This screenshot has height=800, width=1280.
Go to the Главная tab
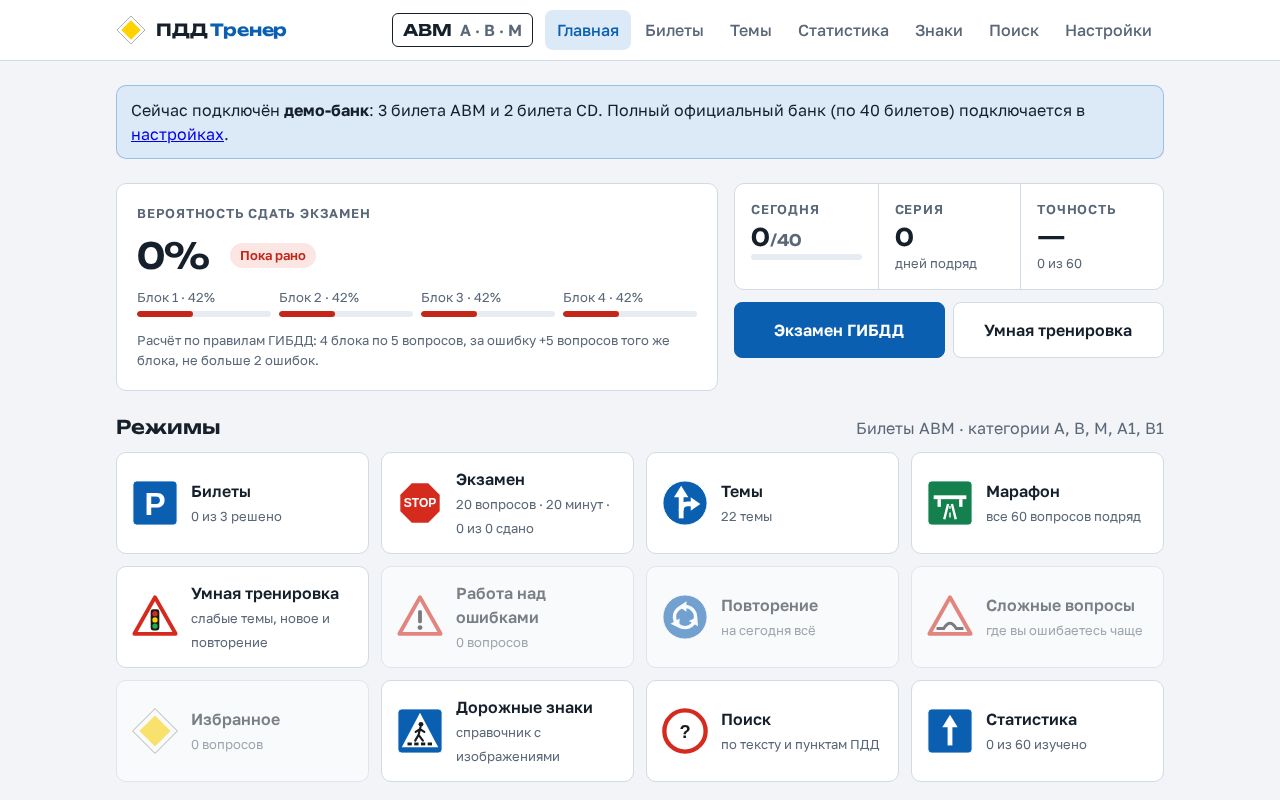(588, 30)
